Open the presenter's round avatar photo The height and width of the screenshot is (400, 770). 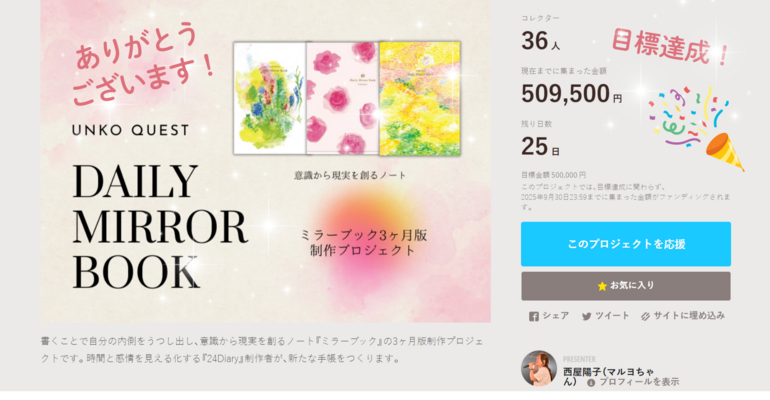539,369
